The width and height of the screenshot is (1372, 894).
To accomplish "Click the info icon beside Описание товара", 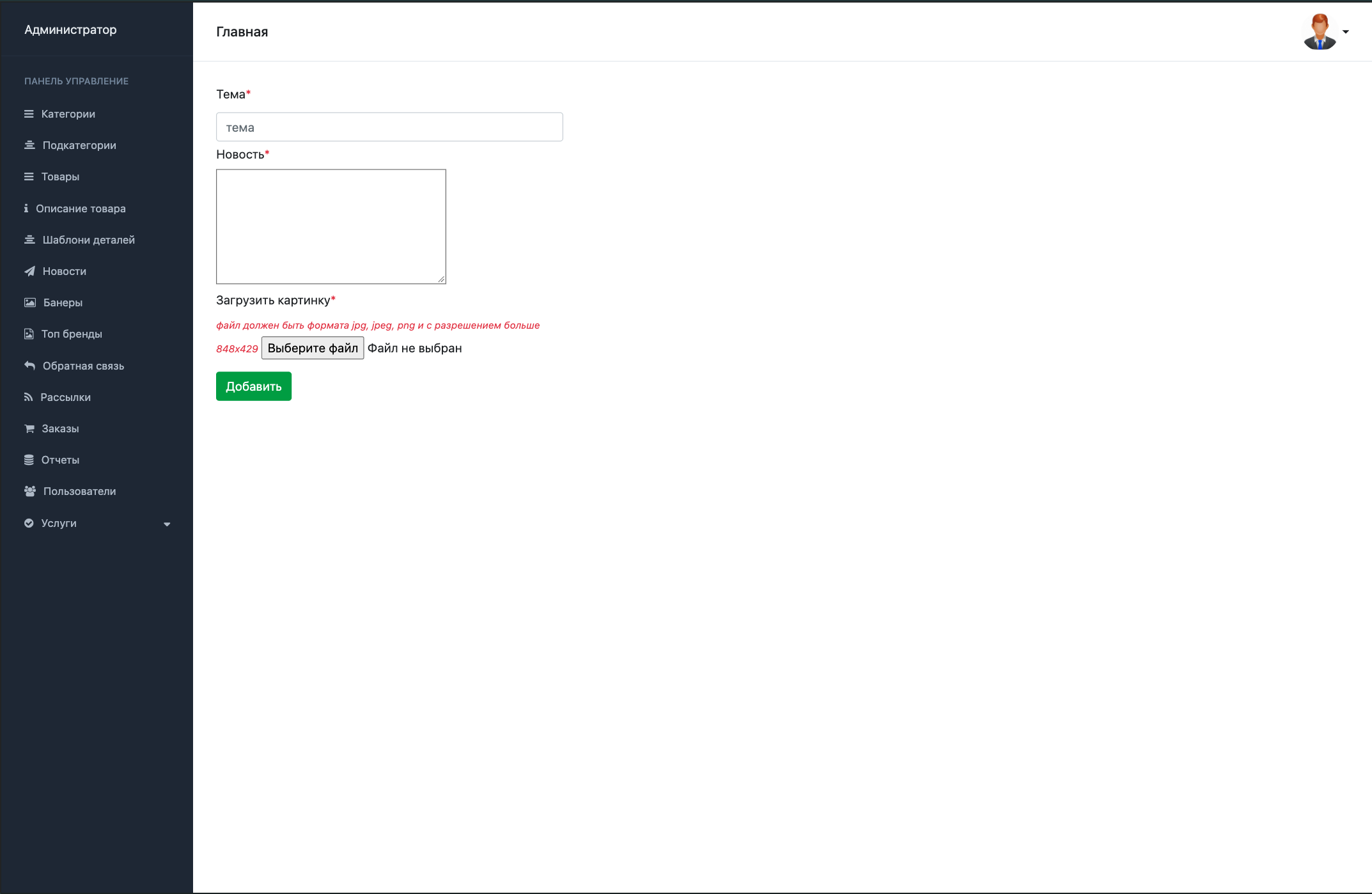I will pyautogui.click(x=26, y=208).
